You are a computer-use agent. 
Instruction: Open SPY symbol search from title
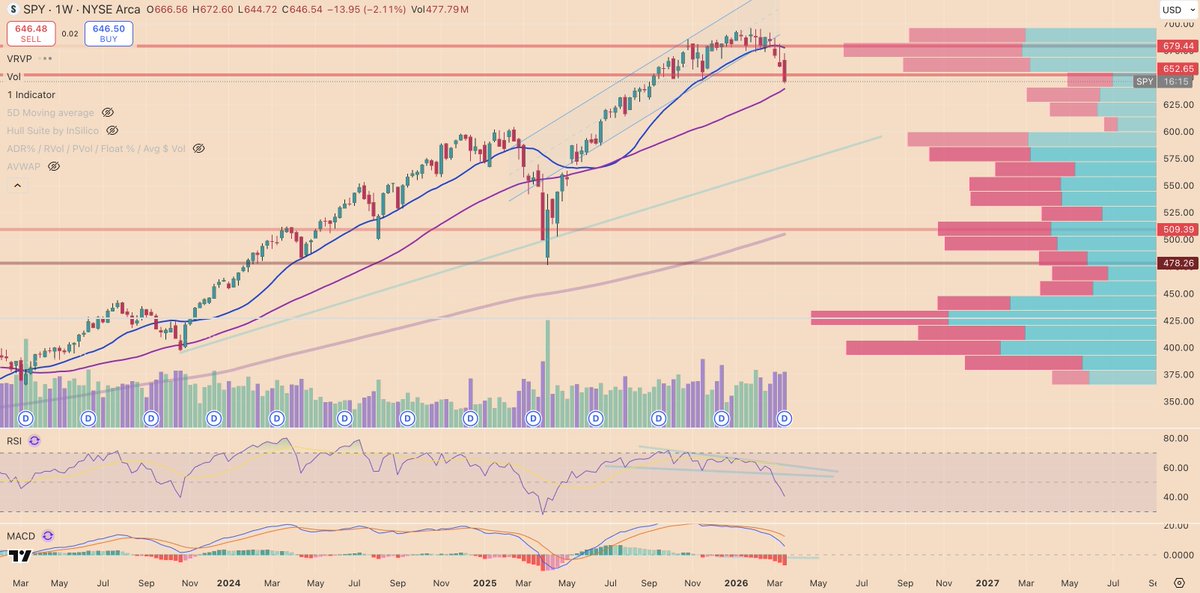pos(36,10)
